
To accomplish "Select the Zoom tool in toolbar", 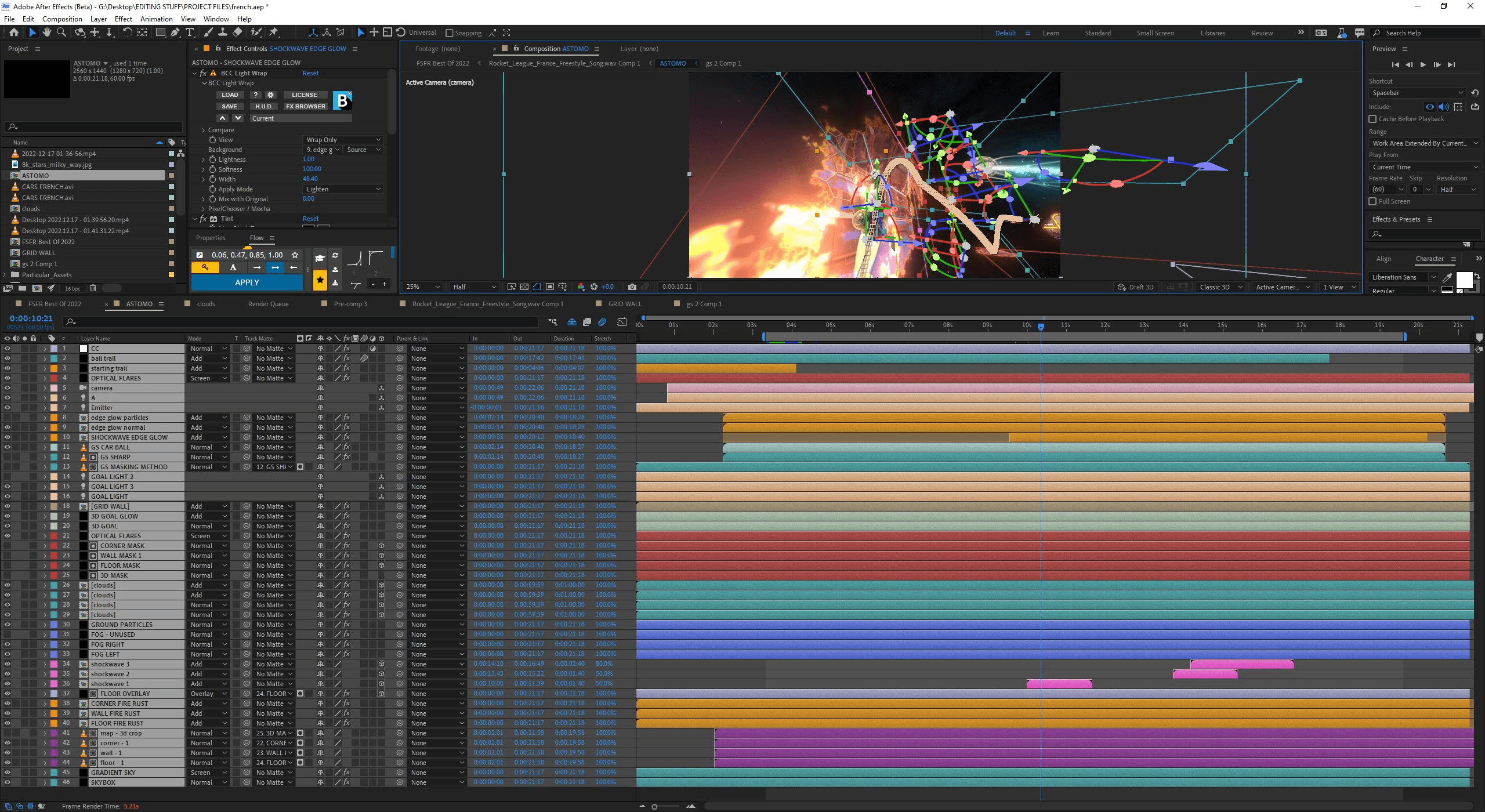I will pos(61,32).
